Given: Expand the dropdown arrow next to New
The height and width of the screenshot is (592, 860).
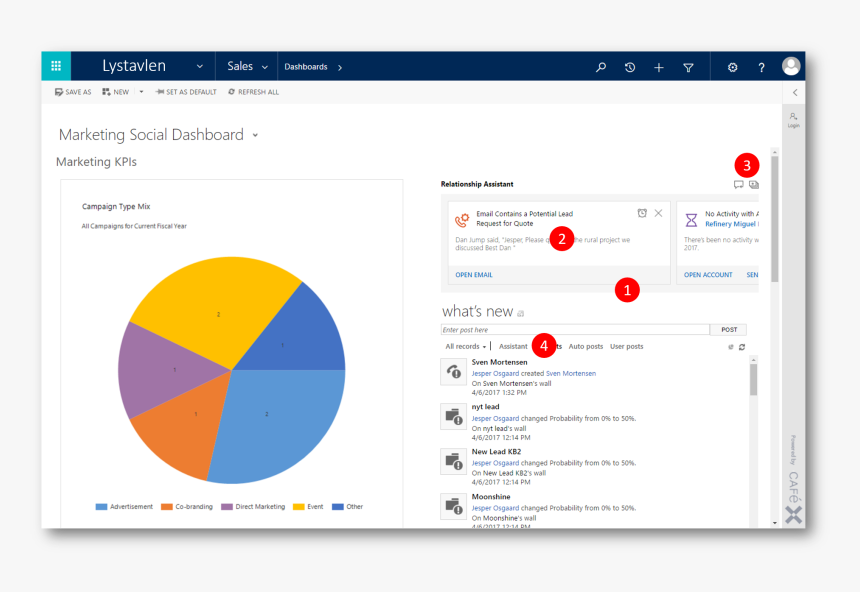Looking at the screenshot, I should pos(142,92).
